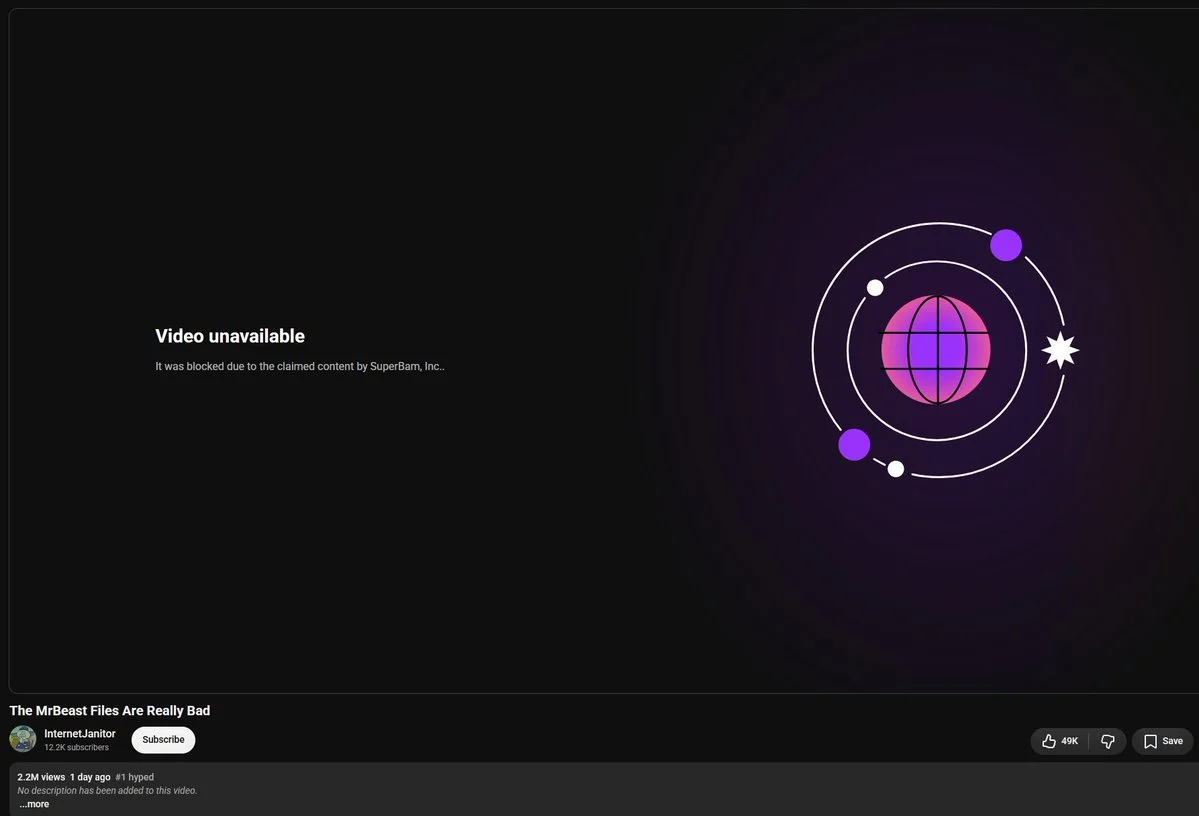
Task: Open the InternetJanitor channel name link
Action: click(x=80, y=733)
